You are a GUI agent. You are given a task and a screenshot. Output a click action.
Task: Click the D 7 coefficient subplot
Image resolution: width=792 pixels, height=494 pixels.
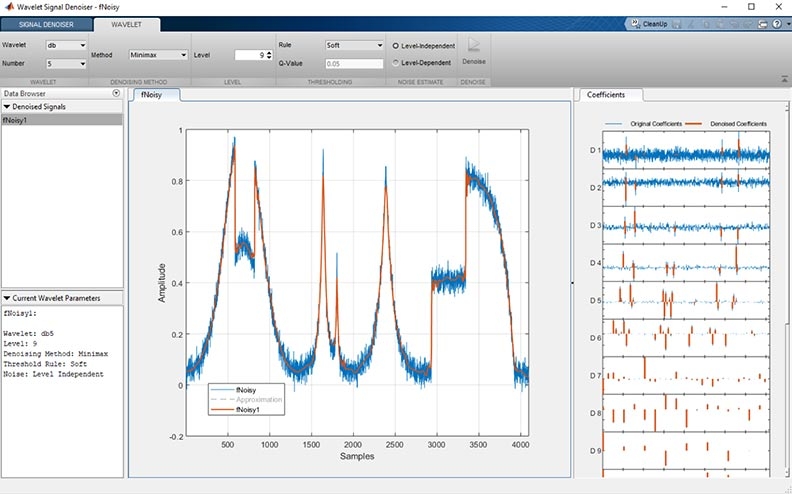pyautogui.click(x=686, y=375)
